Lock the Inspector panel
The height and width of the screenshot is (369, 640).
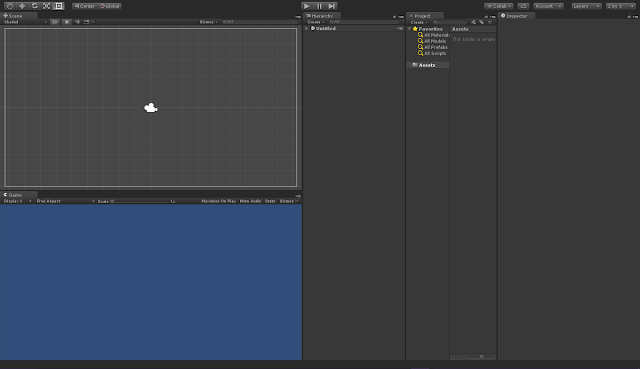tap(629, 16)
